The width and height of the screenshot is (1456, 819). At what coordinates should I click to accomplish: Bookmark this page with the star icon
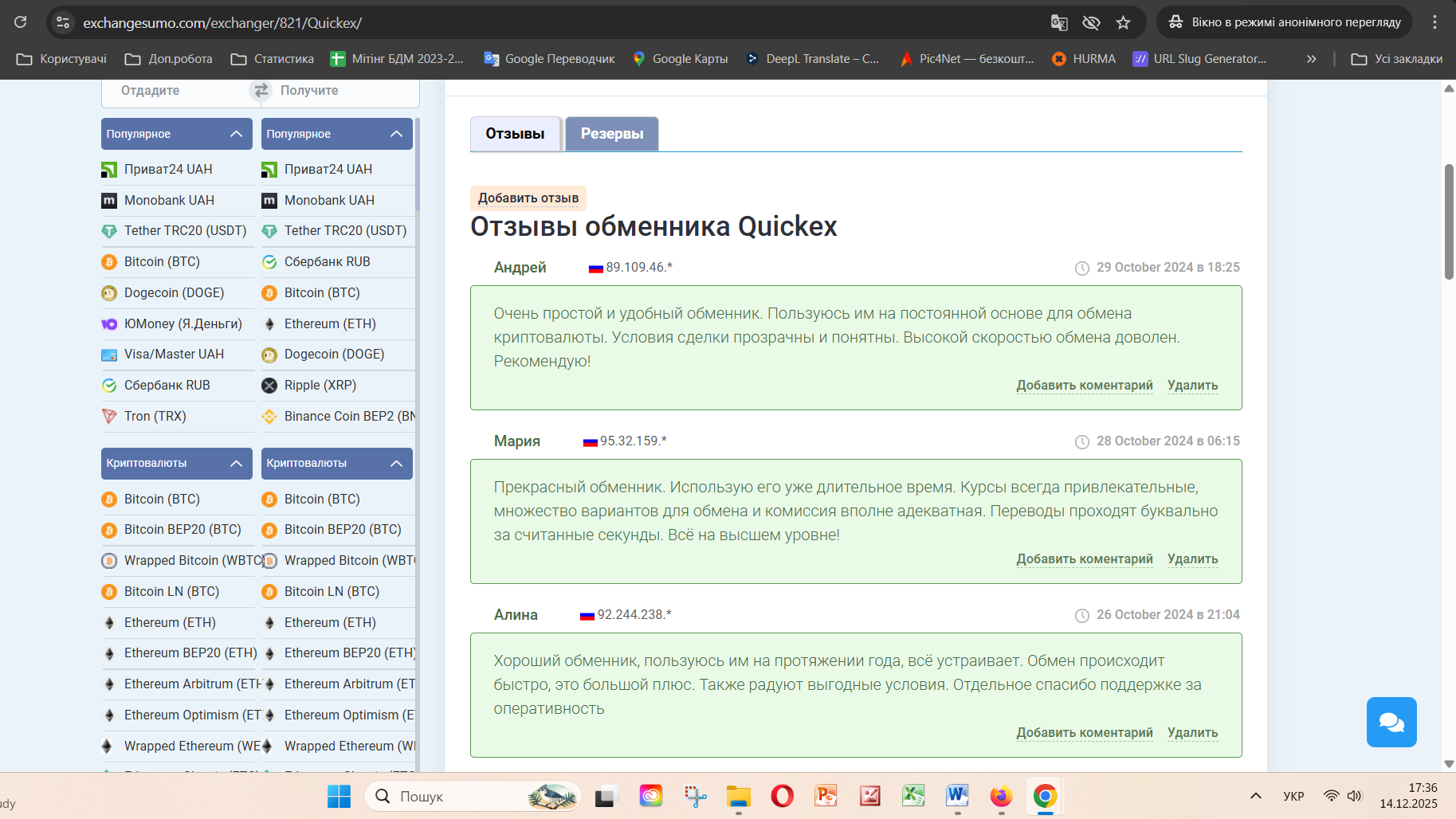pos(1123,22)
